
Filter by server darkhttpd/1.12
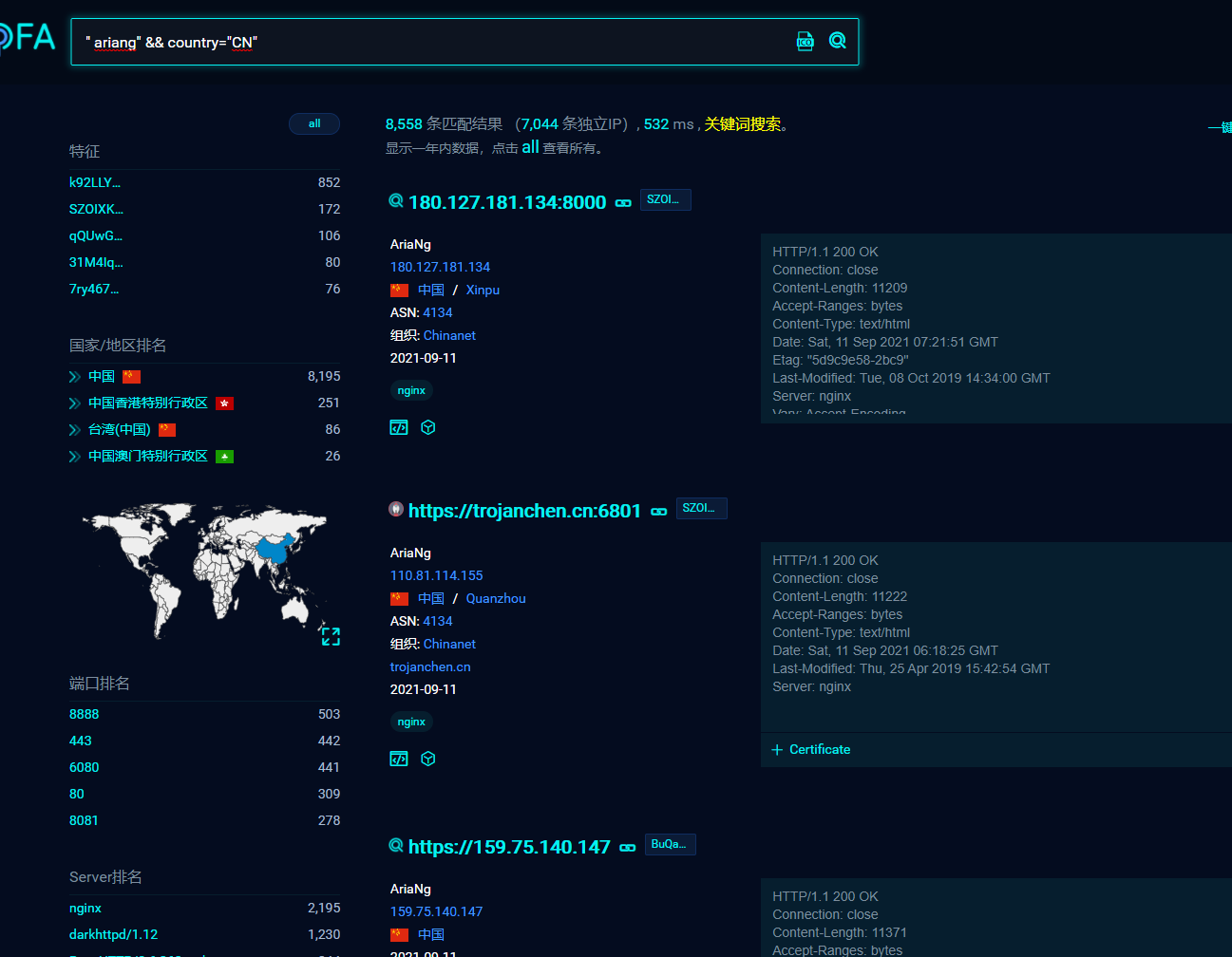click(114, 934)
